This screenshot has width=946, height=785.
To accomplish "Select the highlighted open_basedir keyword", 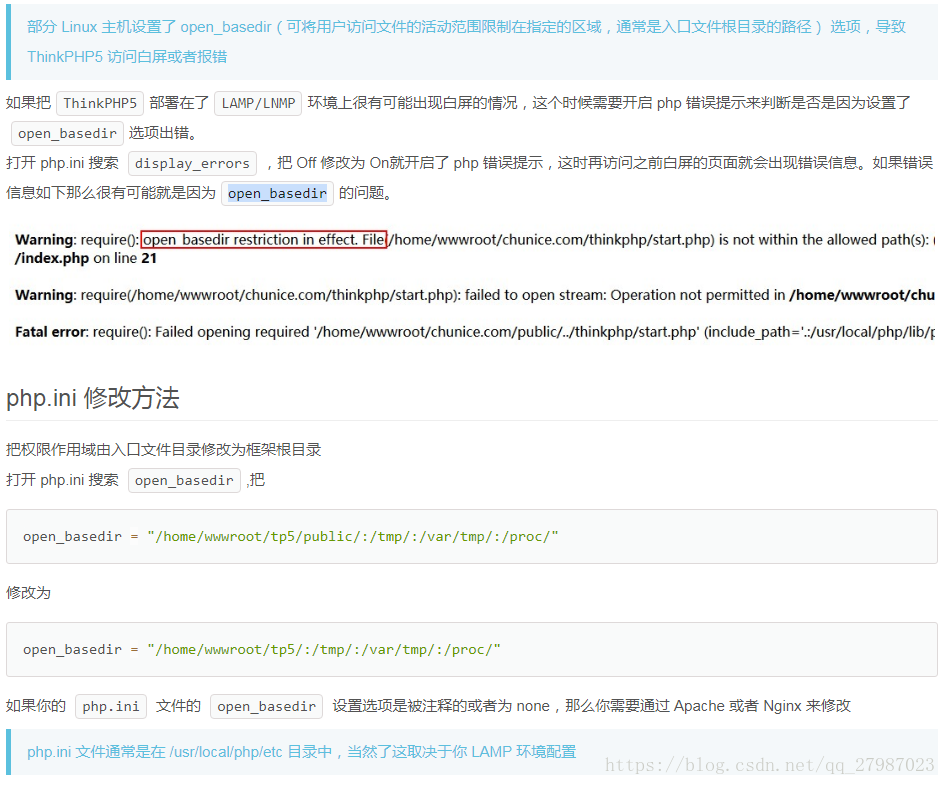I will (277, 193).
